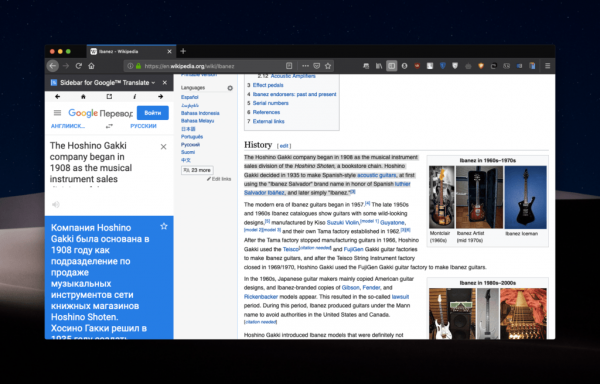The height and width of the screenshot is (384, 600).
Task: Open the Firefox hamburger menu
Action: pos(548,66)
